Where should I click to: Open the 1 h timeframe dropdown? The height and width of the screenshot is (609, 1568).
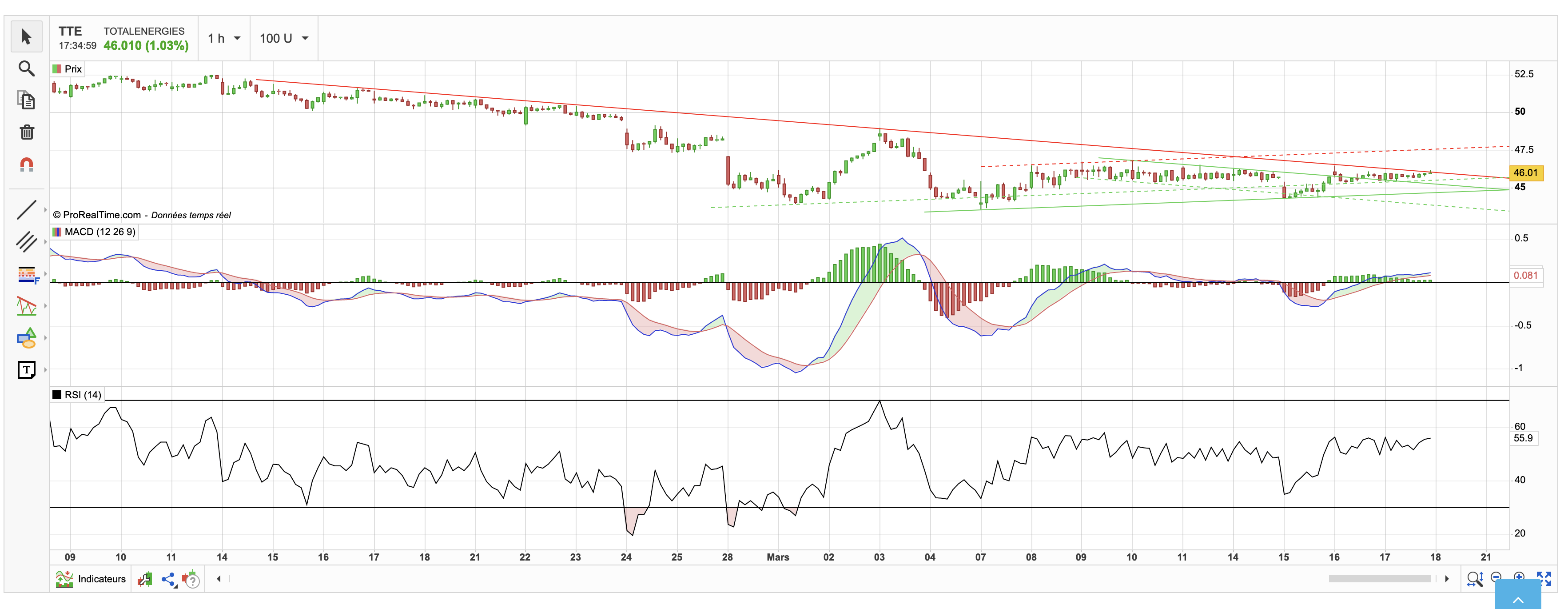(x=224, y=38)
